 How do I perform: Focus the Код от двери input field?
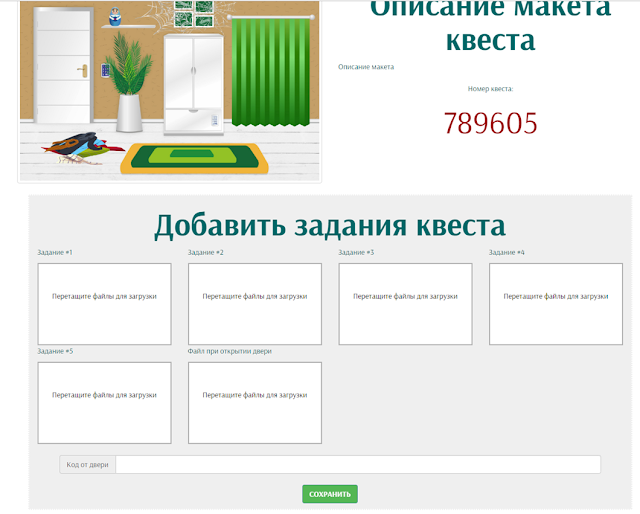coord(358,465)
